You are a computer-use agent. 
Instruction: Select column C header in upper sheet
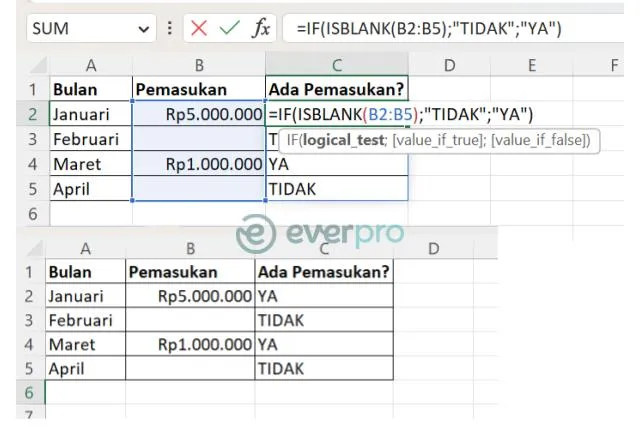337,65
